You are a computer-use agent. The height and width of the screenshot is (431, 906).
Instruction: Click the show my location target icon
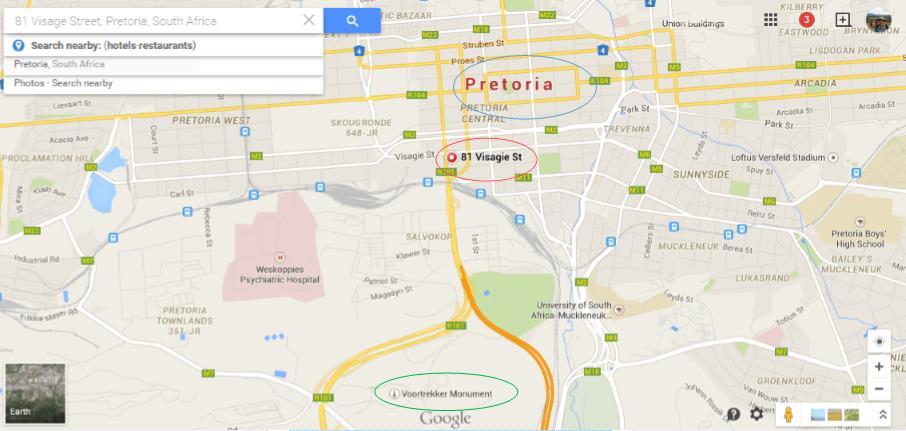[879, 341]
